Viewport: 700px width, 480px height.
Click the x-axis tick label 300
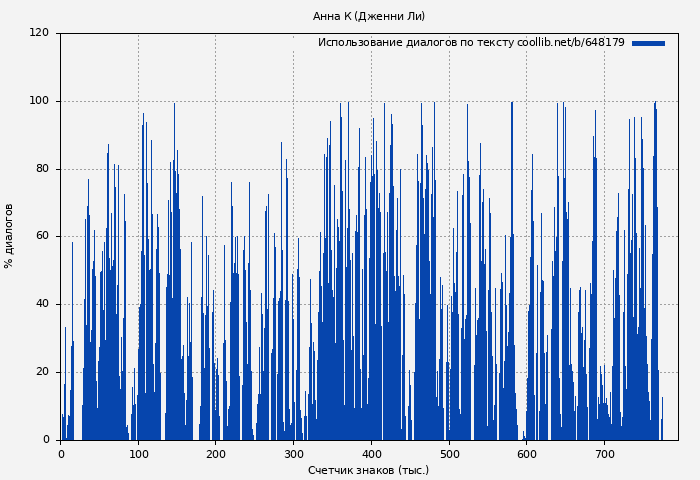point(294,454)
